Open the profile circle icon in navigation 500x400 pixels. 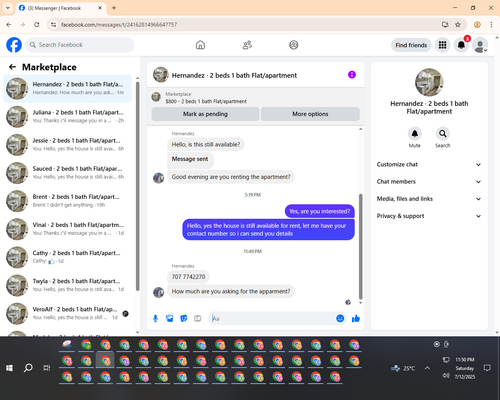pos(294,45)
